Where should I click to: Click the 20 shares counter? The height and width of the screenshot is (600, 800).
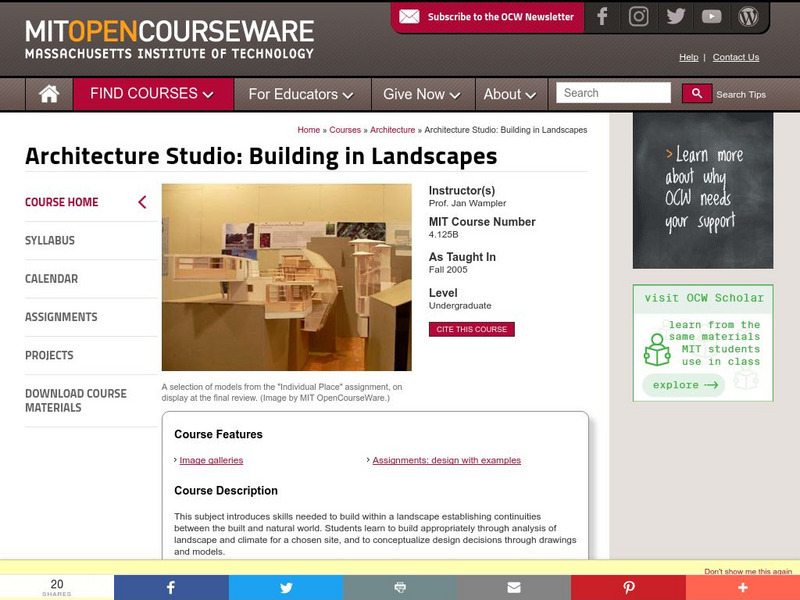57,587
